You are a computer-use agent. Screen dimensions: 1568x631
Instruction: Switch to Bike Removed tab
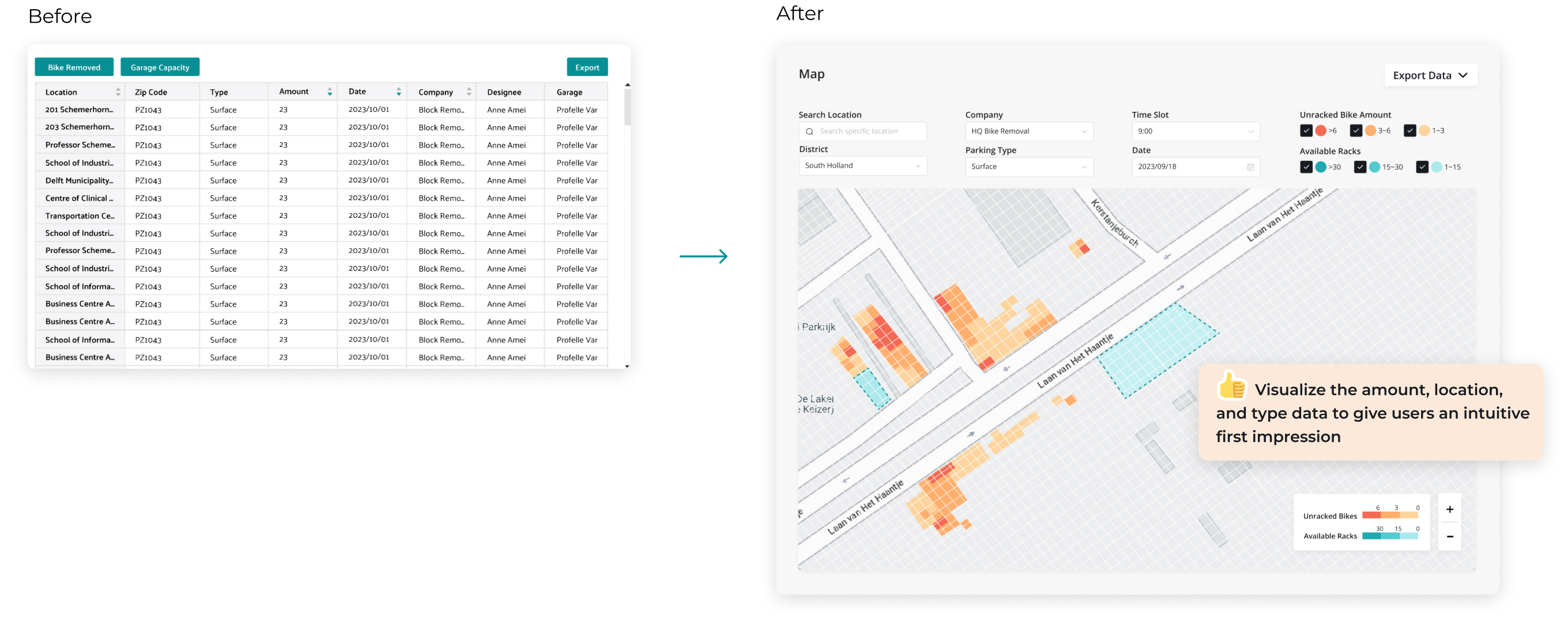[74, 67]
